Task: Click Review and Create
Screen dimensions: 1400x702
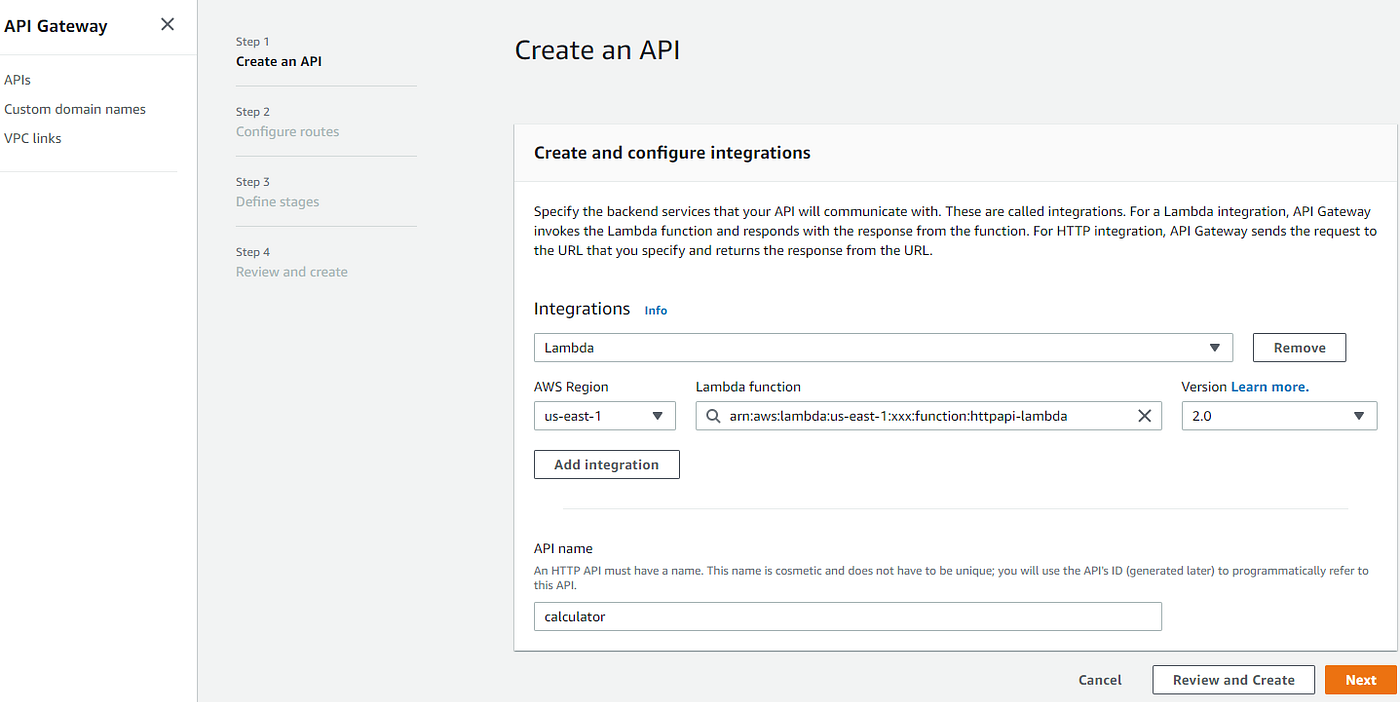Action: (x=1233, y=679)
